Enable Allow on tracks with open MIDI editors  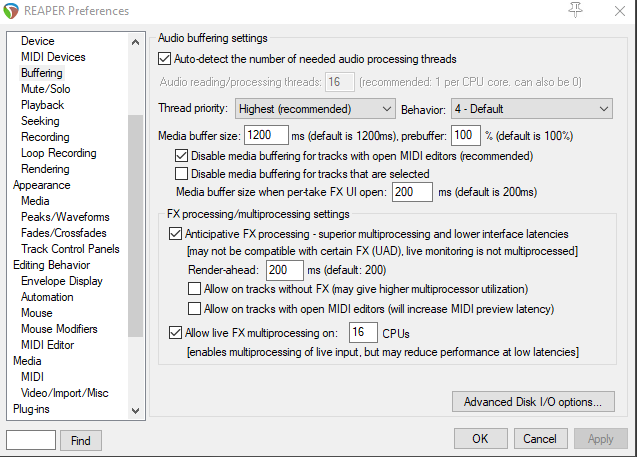point(195,309)
